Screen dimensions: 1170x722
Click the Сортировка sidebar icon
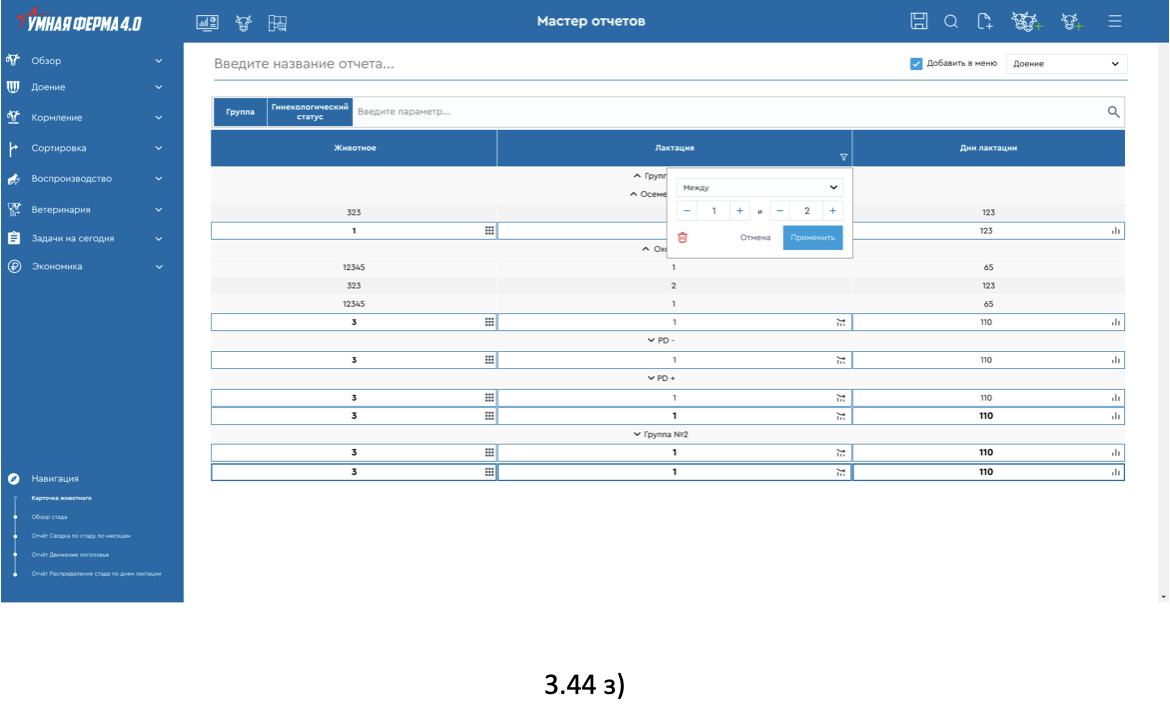[13, 148]
